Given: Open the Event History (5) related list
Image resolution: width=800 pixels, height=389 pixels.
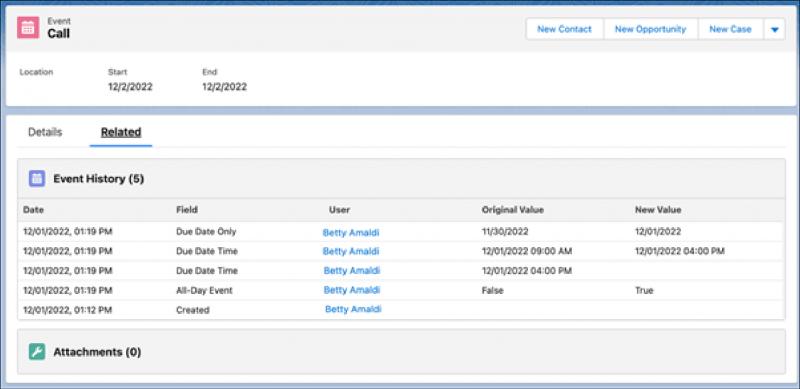Looking at the screenshot, I should (99, 179).
